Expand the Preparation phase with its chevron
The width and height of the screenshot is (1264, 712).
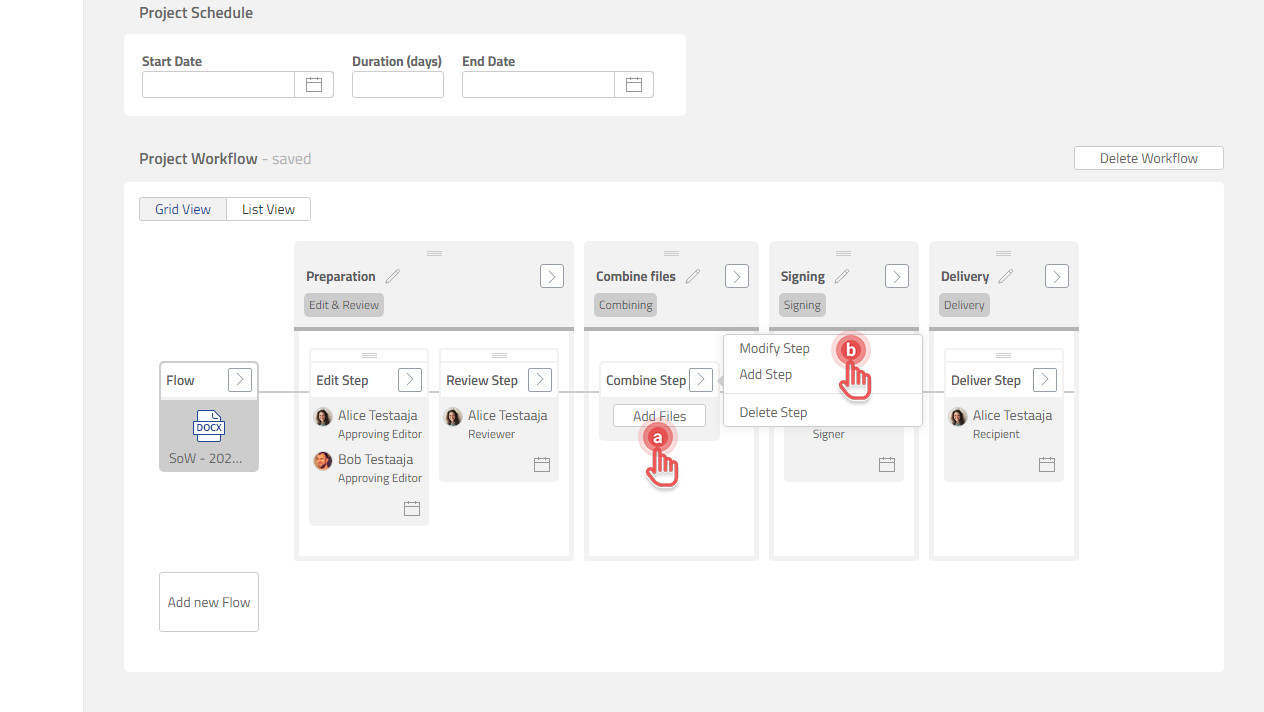(551, 275)
